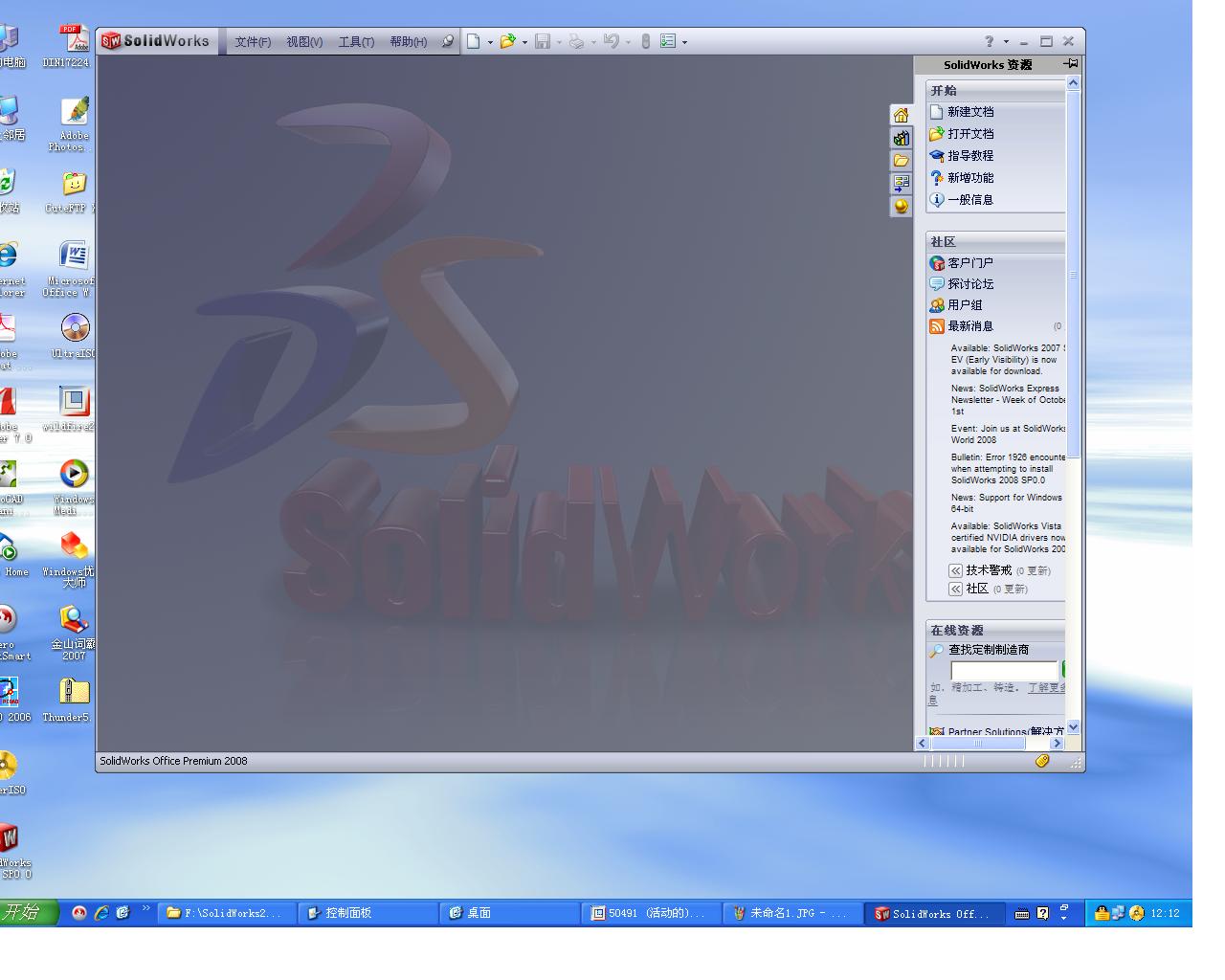Click the tag icon in the status bar
This screenshot has height=980, width=1225.
coord(1042,761)
